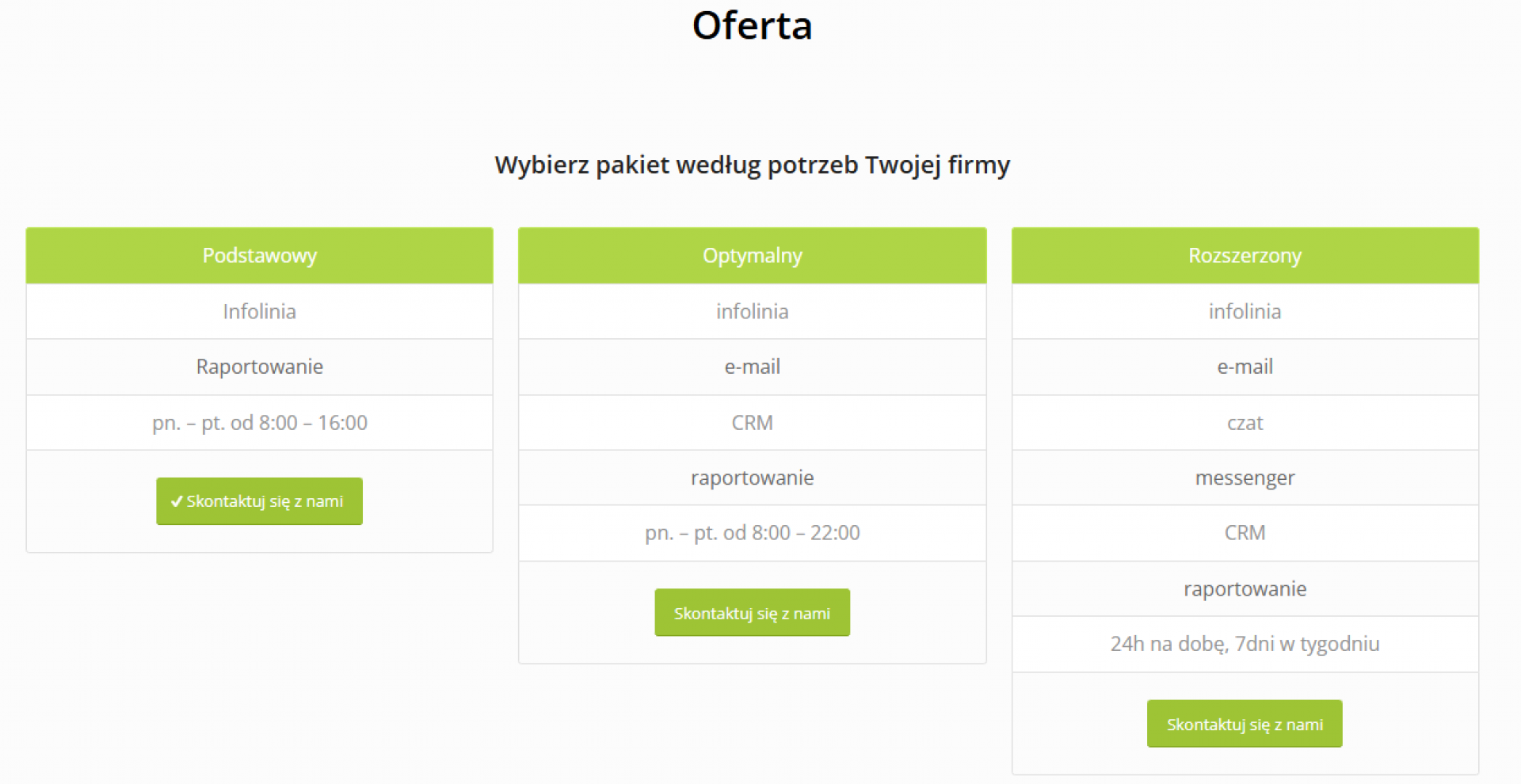Viewport: 1521px width, 784px height.
Task: Click the 'Wybierz pakiet według potrzeb' heading
Action: coord(752,165)
